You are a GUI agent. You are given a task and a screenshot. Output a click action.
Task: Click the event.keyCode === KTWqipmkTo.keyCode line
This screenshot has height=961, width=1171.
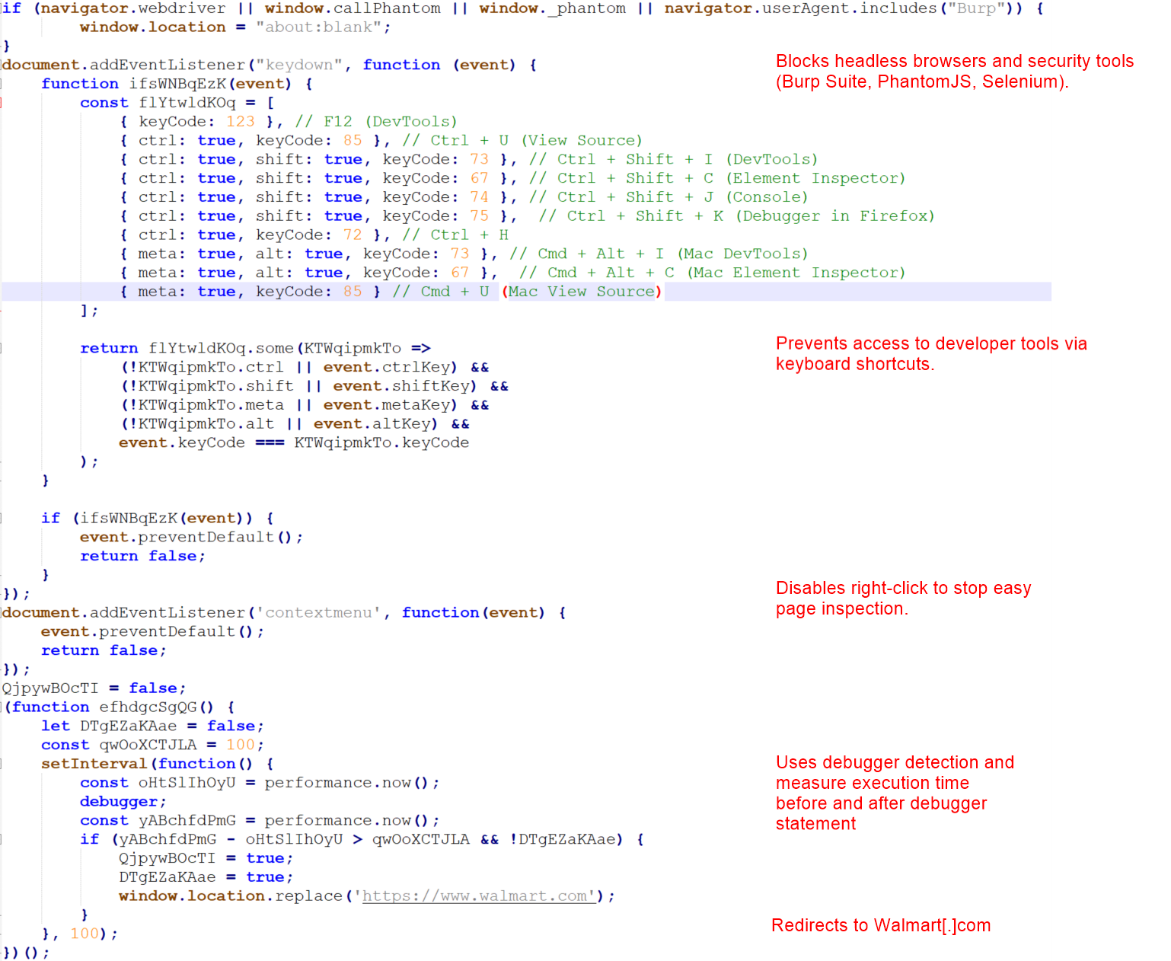click(x=294, y=443)
